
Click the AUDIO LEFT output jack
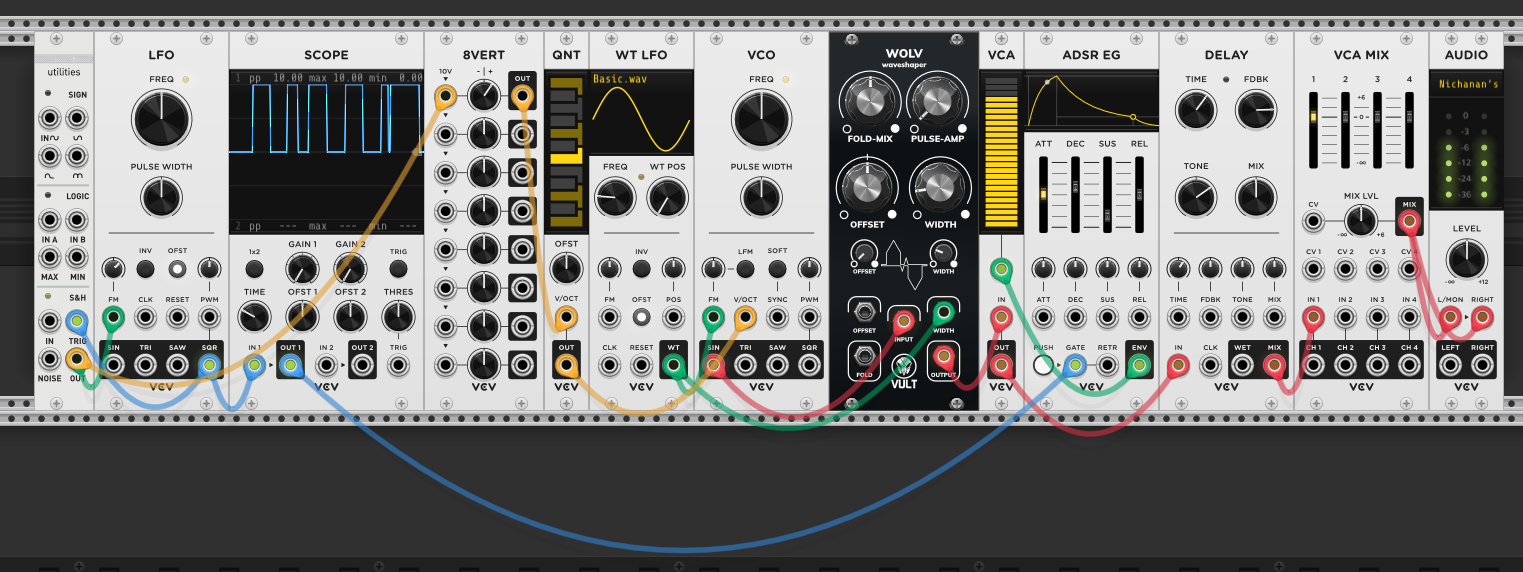[1450, 365]
